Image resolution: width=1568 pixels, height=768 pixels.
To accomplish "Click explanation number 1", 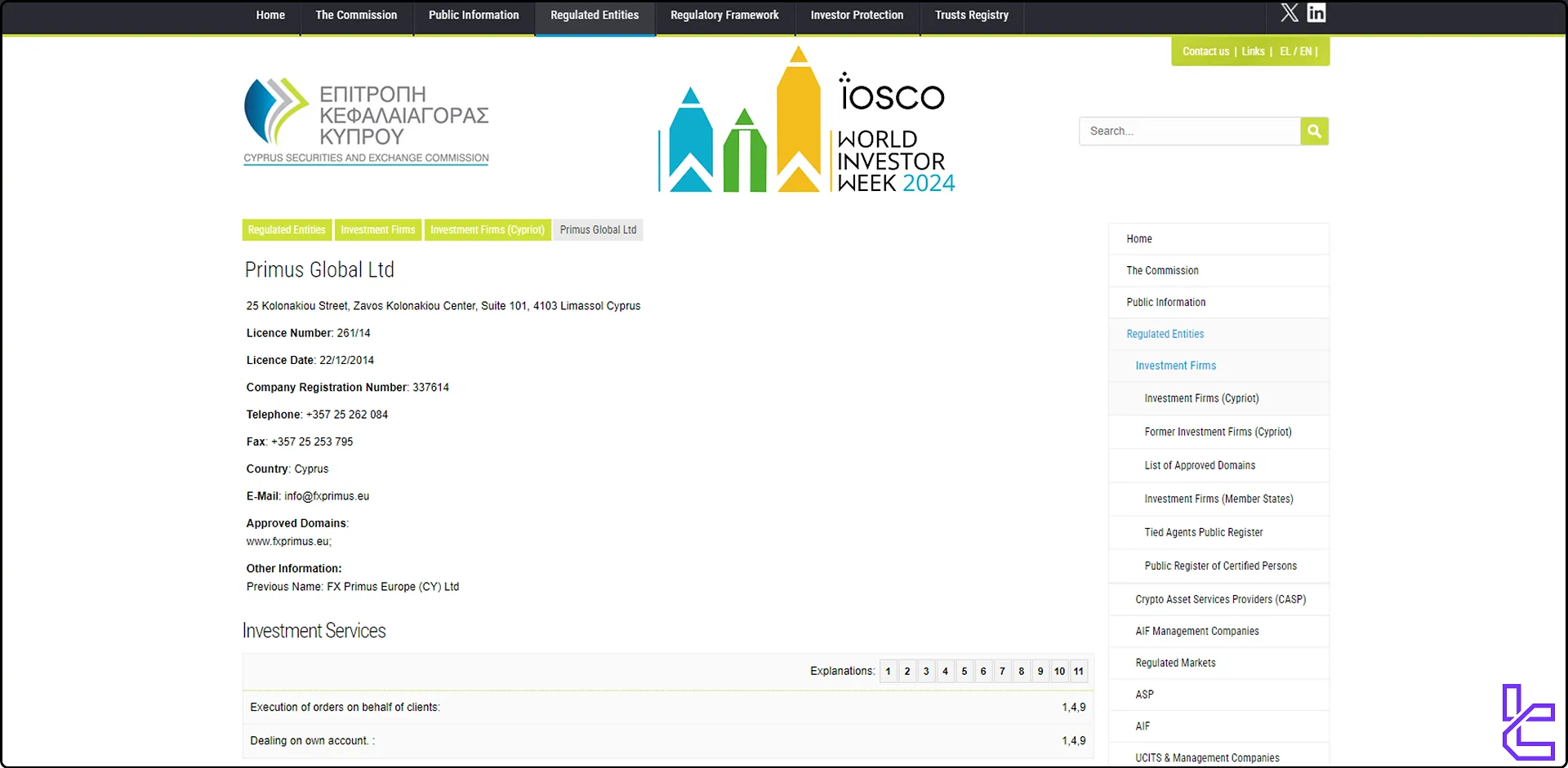I will (x=888, y=672).
